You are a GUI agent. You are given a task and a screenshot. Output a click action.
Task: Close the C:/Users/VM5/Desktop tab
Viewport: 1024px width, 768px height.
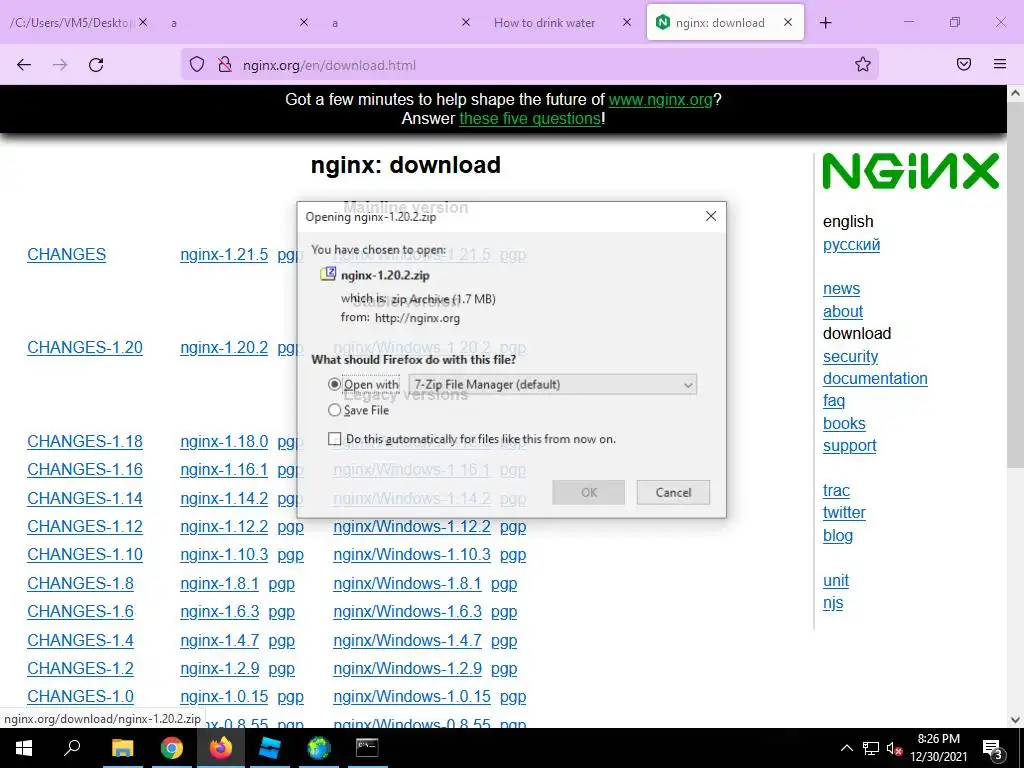point(143,22)
